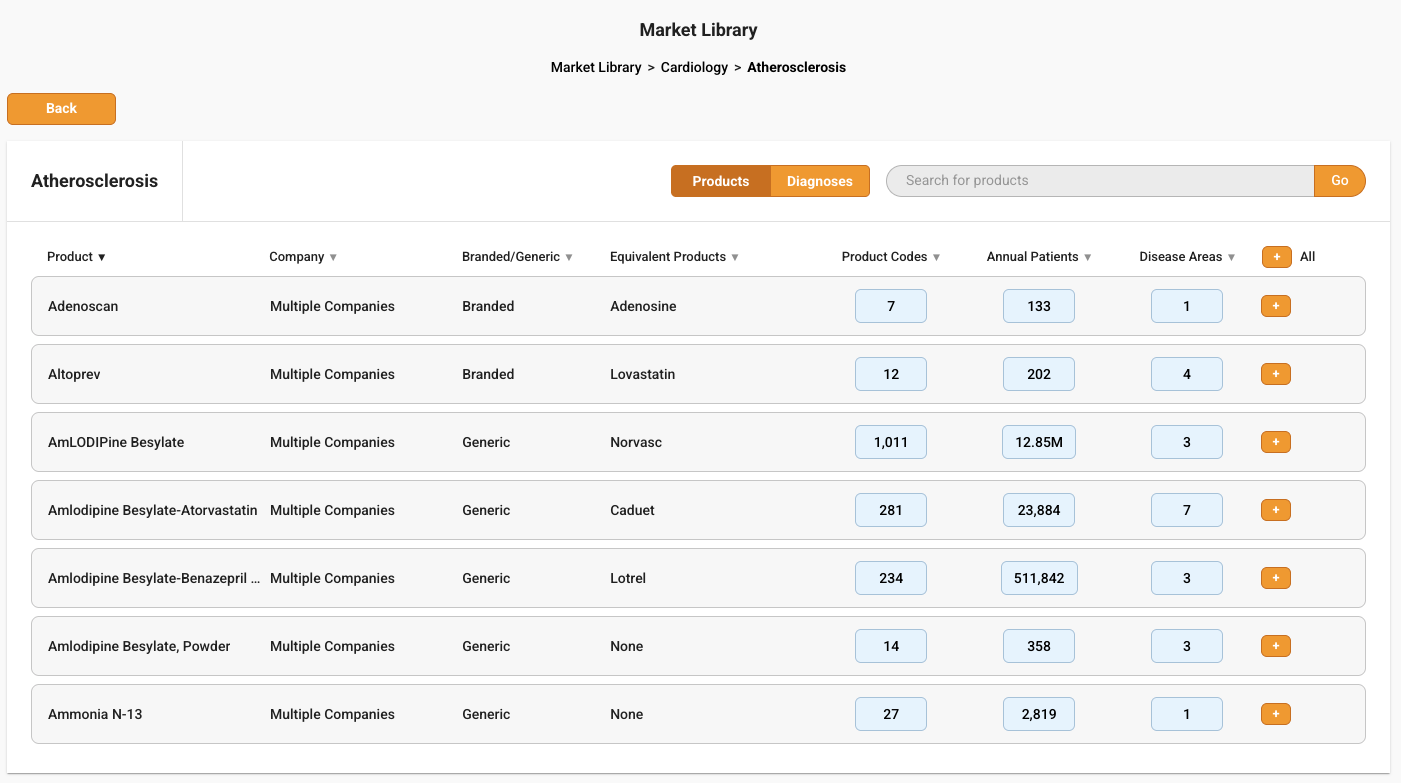Sort by the Product column arrow
1401x783 pixels.
102,258
